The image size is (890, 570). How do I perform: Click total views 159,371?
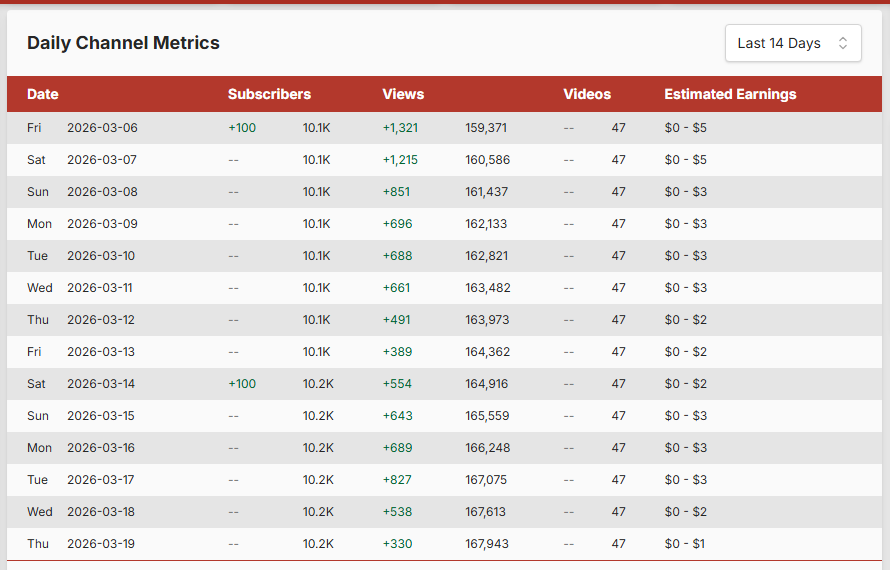point(486,128)
